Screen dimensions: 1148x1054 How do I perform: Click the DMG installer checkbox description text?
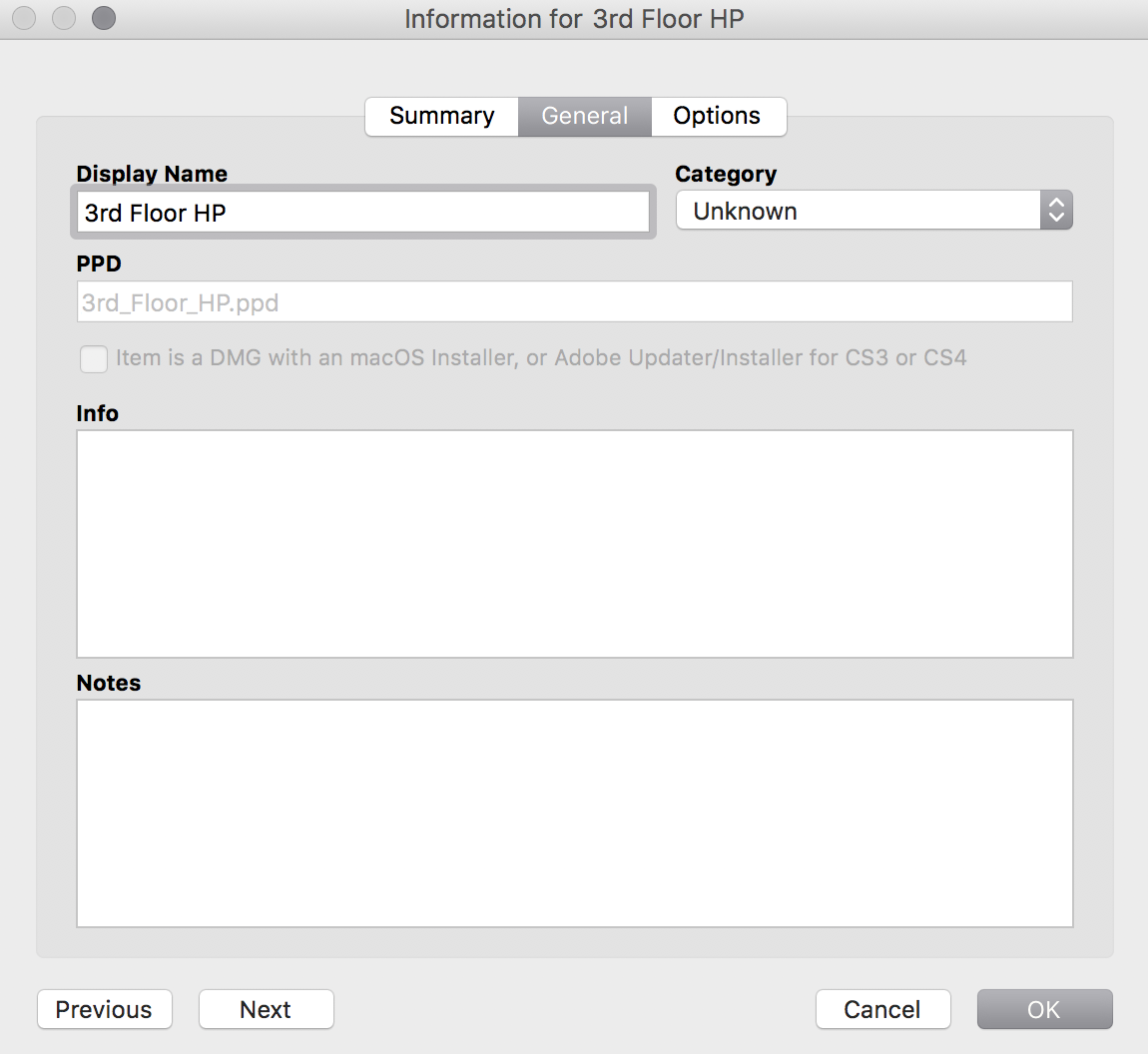(541, 358)
